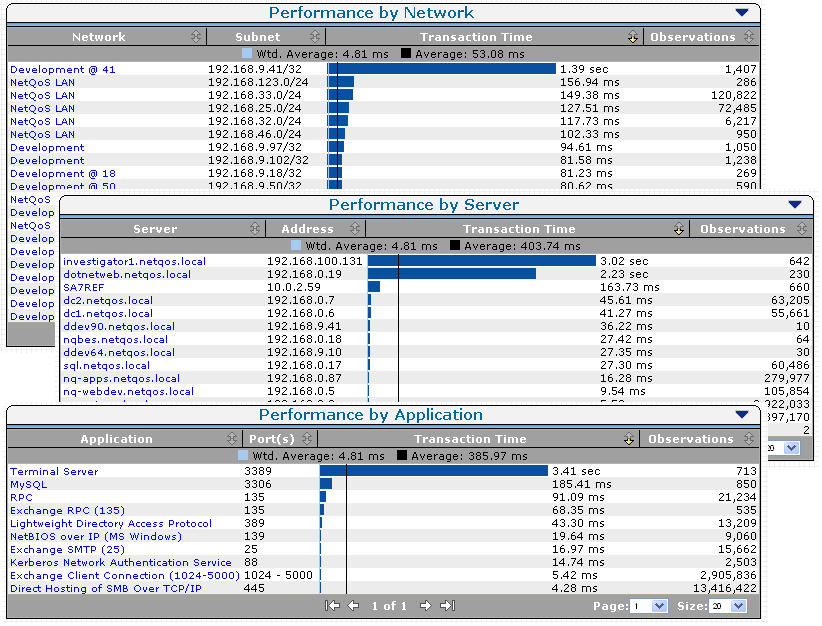Click the previous page arrow

click(x=354, y=605)
